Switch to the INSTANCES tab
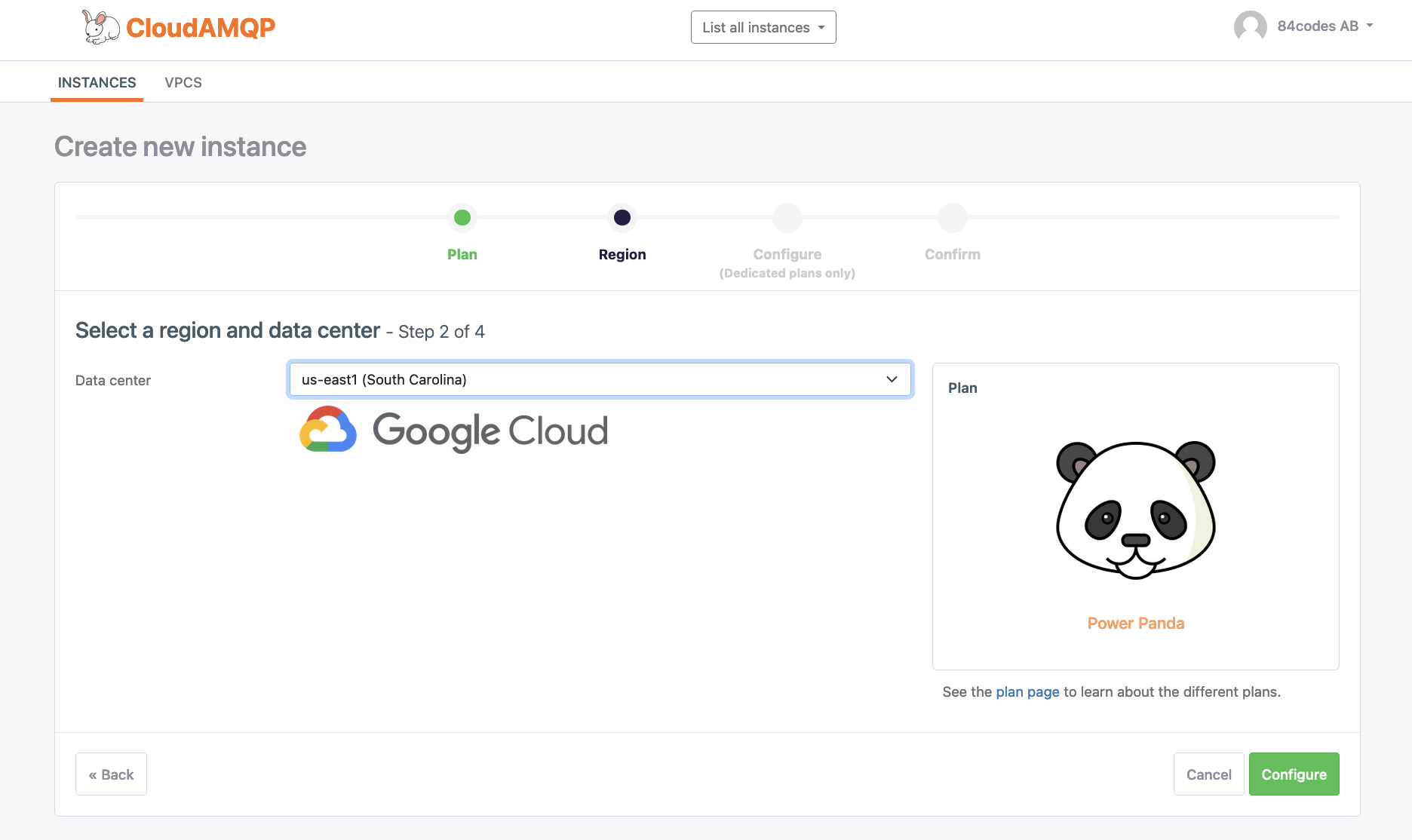1412x840 pixels. [97, 82]
